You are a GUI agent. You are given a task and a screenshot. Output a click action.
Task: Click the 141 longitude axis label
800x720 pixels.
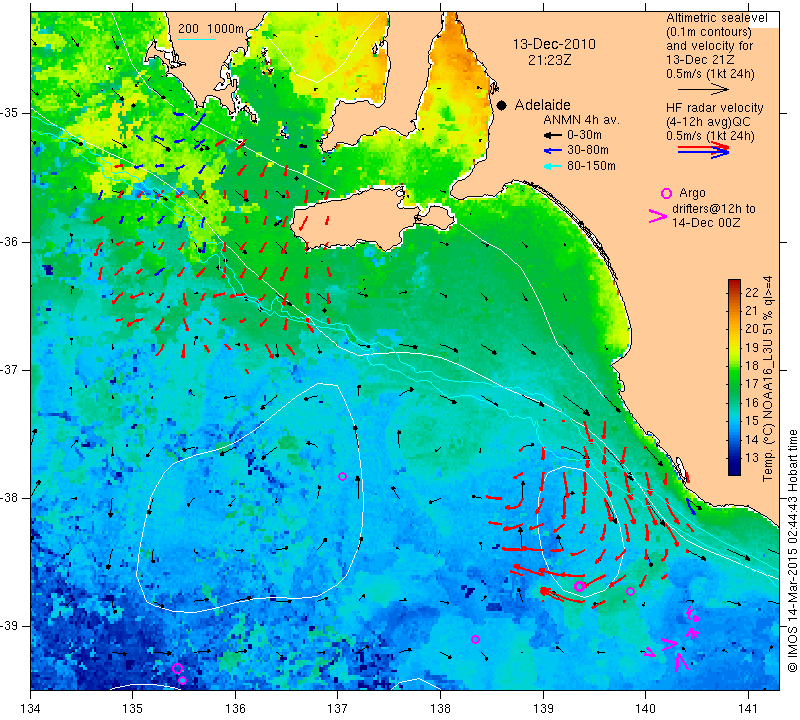coord(748,708)
